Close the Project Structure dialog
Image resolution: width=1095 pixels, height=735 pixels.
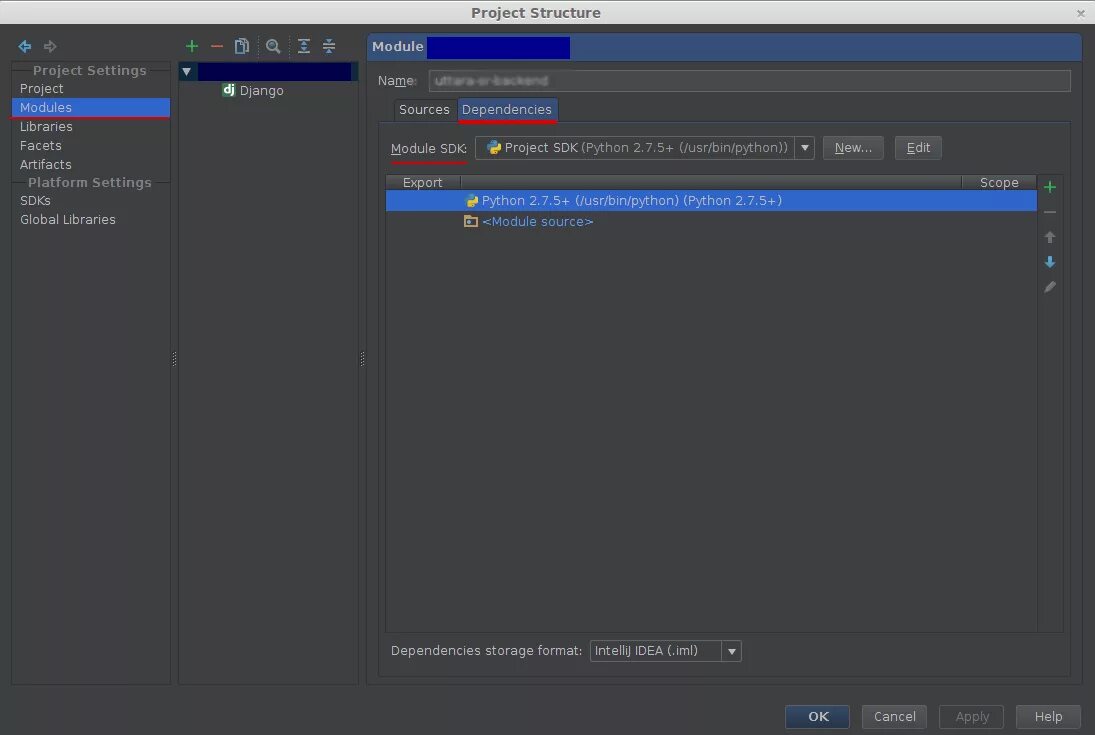[1080, 13]
